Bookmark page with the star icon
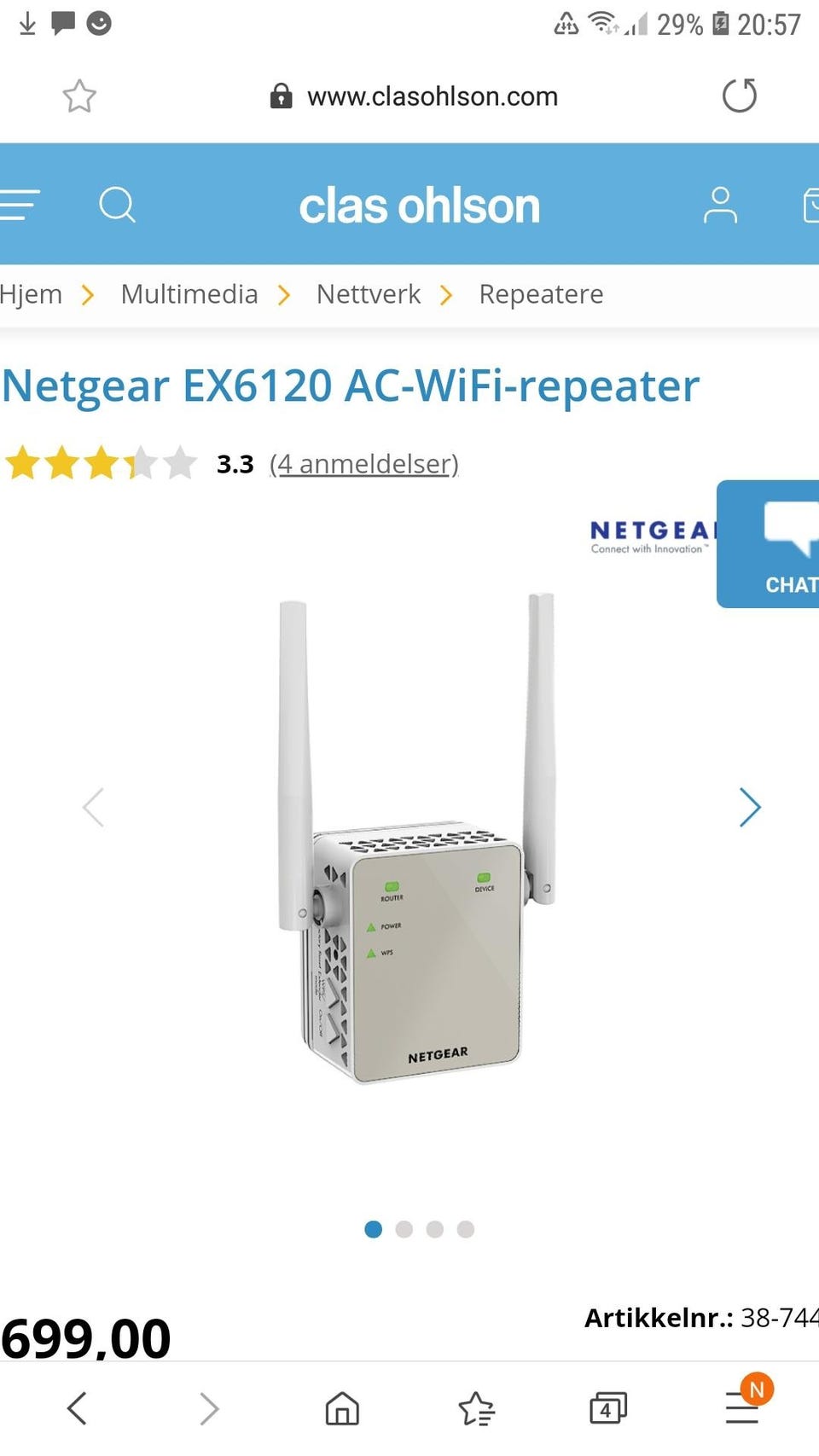 [79, 96]
